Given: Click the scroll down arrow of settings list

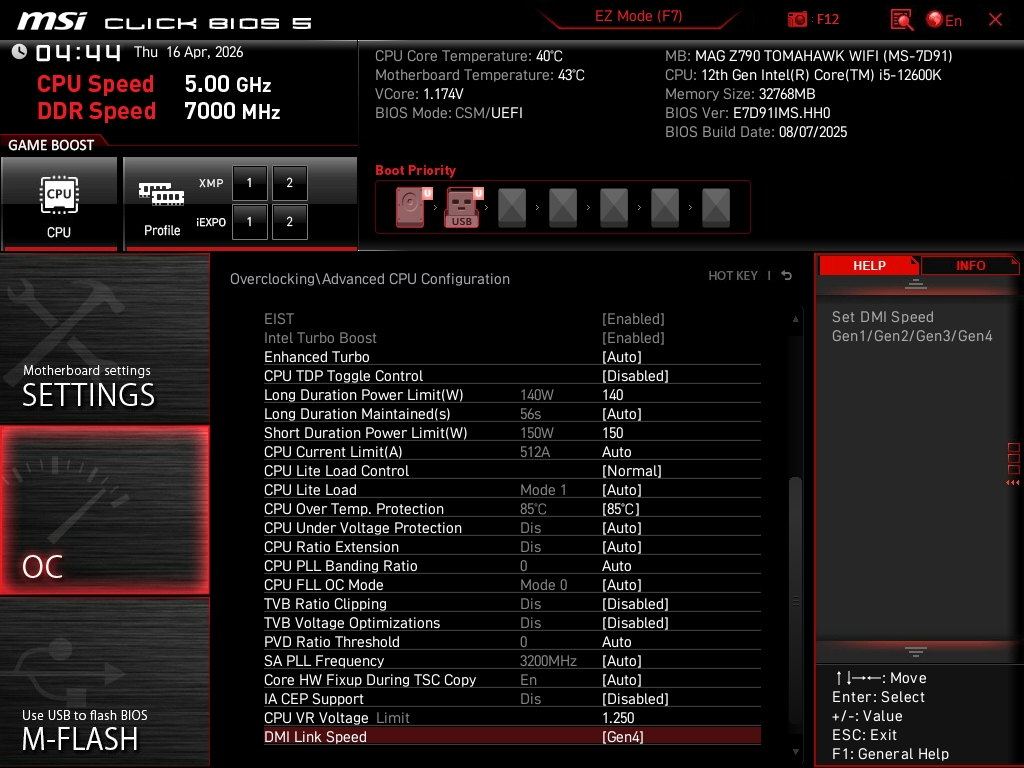Looking at the screenshot, I should [x=795, y=752].
